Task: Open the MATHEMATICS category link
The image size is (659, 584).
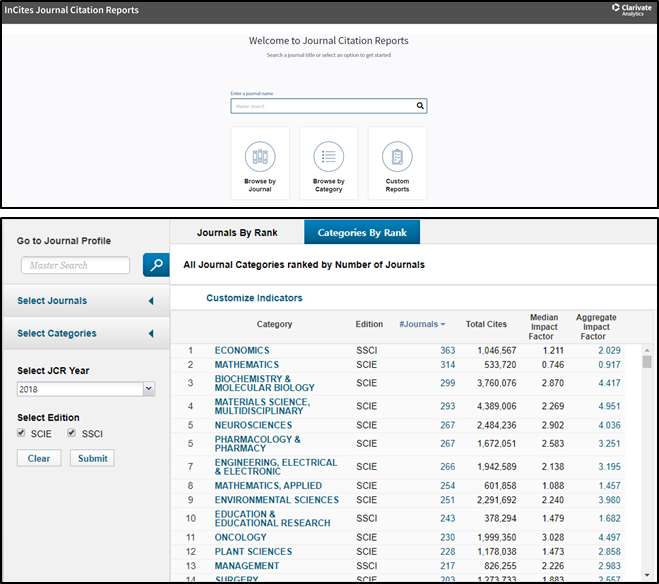Action: (247, 365)
